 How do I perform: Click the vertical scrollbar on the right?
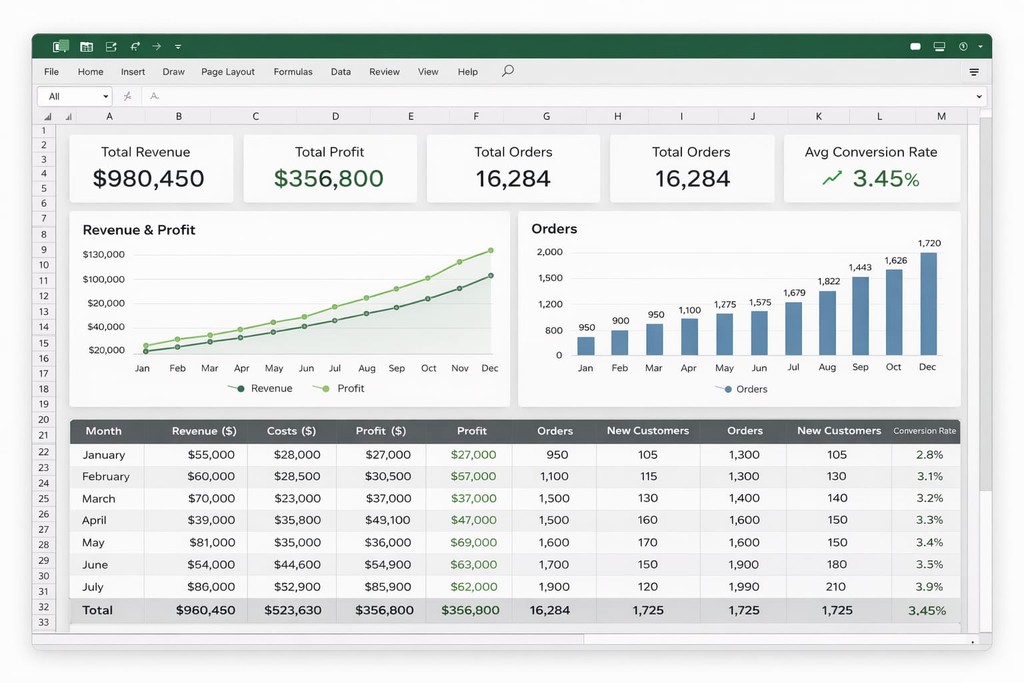point(985,300)
